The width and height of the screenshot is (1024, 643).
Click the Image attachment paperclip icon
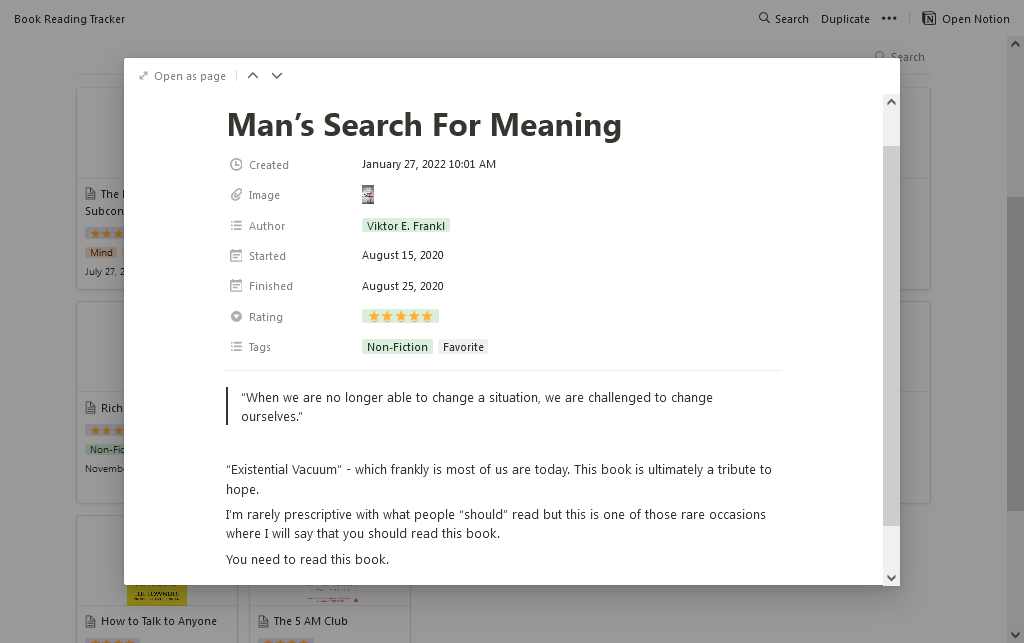(236, 195)
